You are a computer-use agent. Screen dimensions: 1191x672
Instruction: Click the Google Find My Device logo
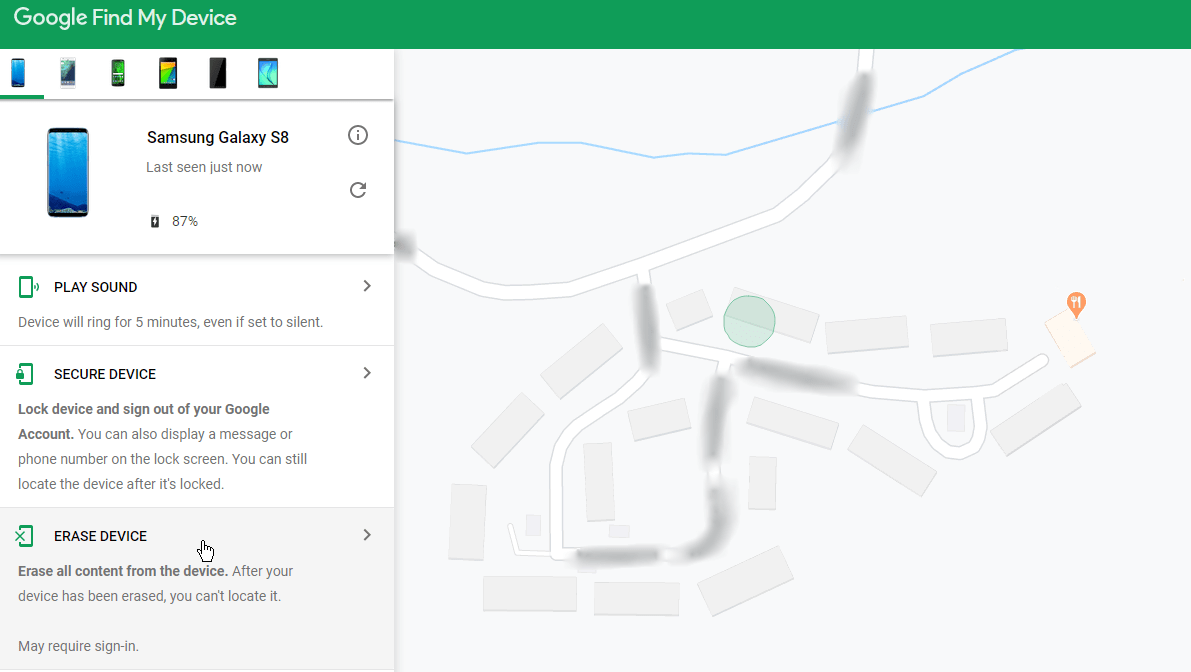124,17
